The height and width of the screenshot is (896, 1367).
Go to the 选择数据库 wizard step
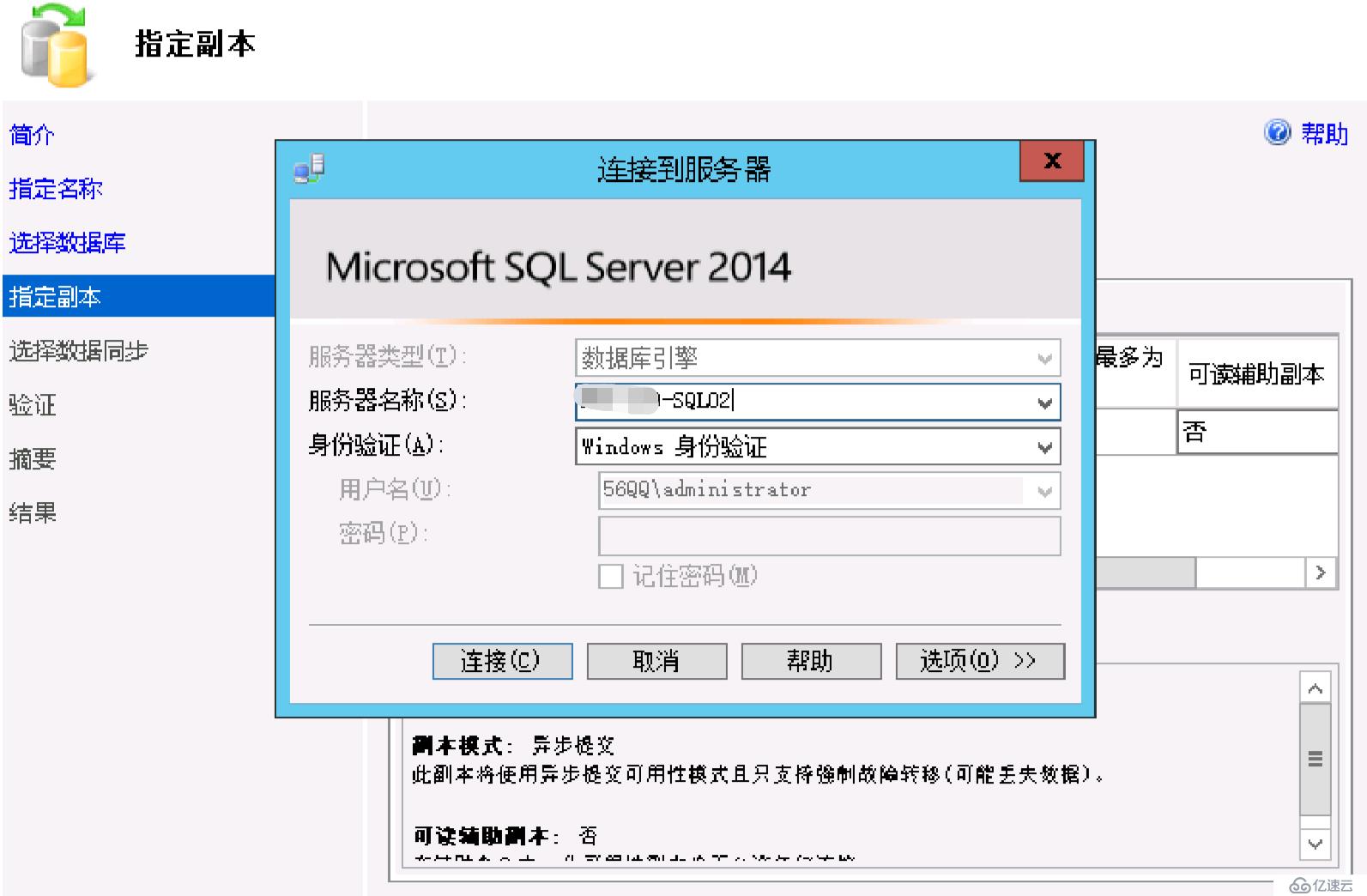(x=67, y=243)
